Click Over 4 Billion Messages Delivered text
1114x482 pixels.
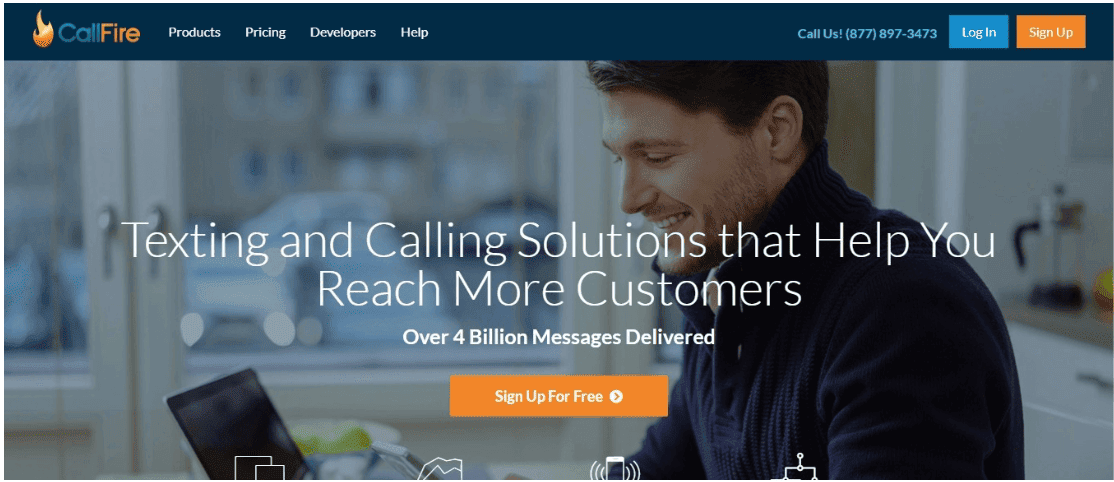(x=558, y=337)
